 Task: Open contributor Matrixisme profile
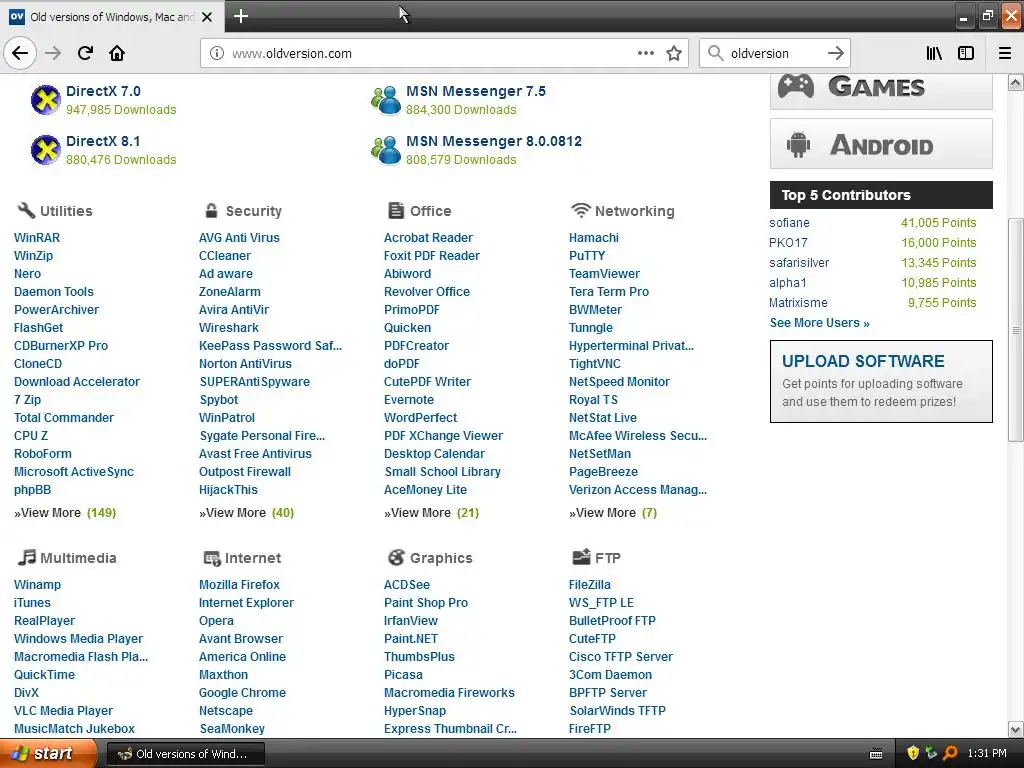click(798, 302)
